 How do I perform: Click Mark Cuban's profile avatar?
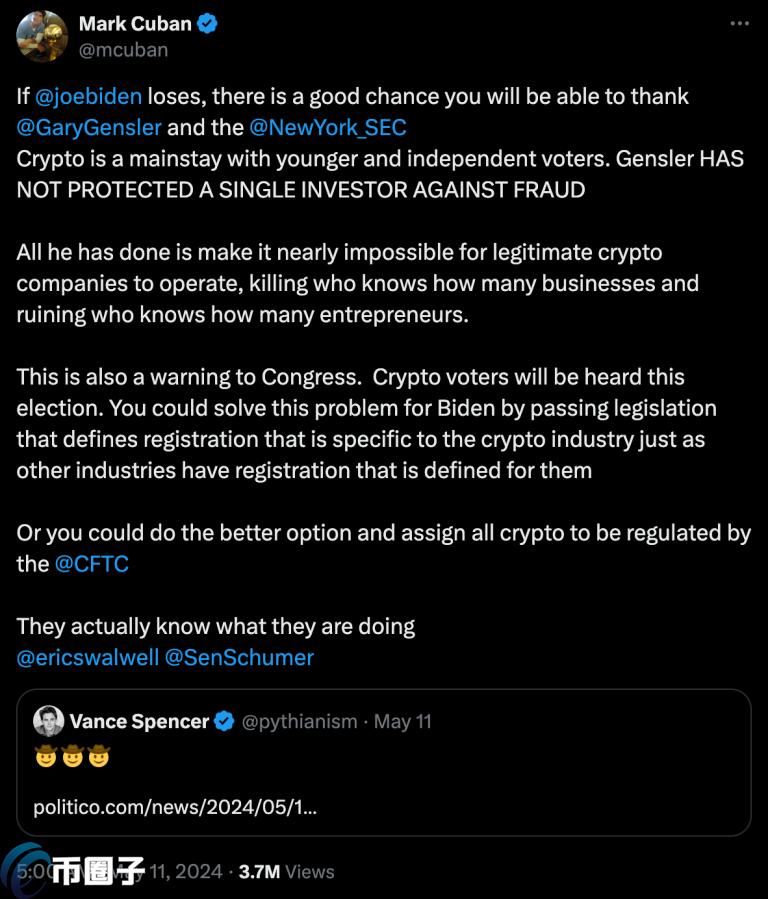[41, 36]
